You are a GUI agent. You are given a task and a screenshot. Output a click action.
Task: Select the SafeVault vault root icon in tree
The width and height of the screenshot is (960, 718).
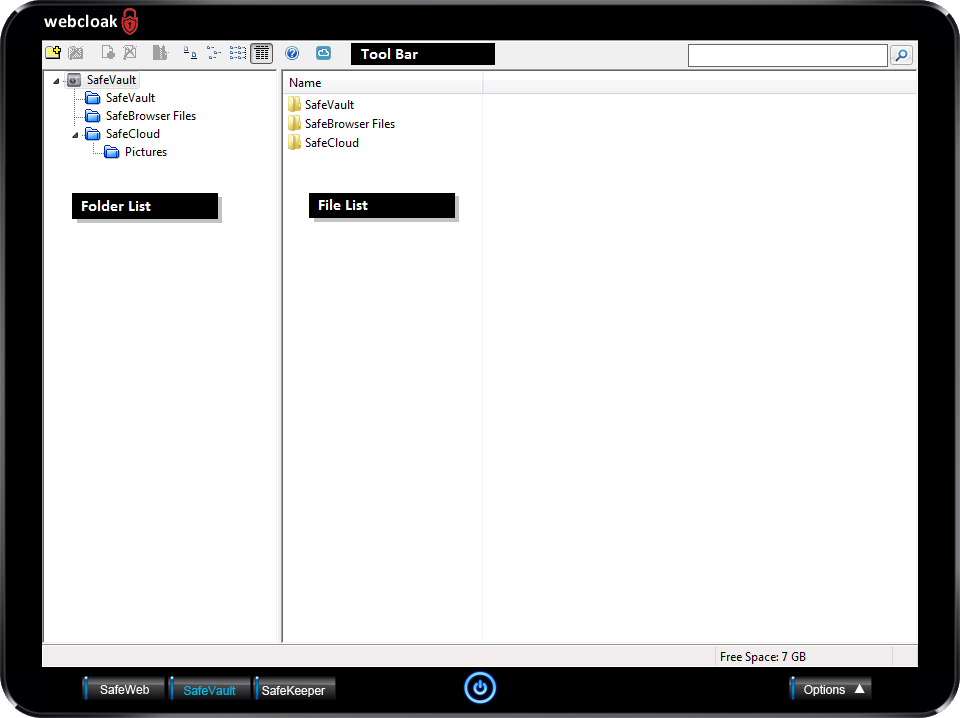click(x=74, y=80)
